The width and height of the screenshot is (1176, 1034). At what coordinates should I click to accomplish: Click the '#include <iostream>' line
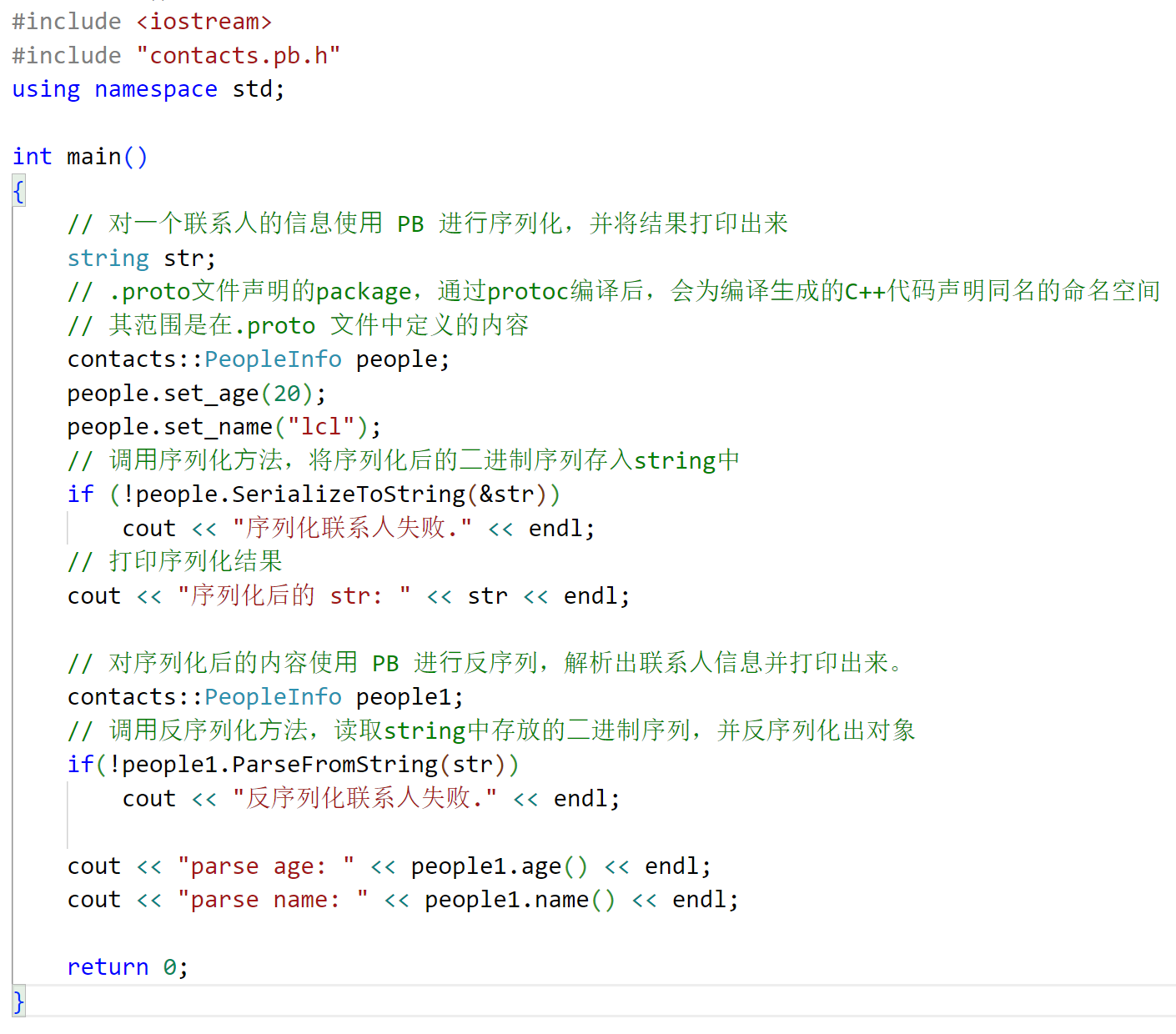click(x=142, y=22)
